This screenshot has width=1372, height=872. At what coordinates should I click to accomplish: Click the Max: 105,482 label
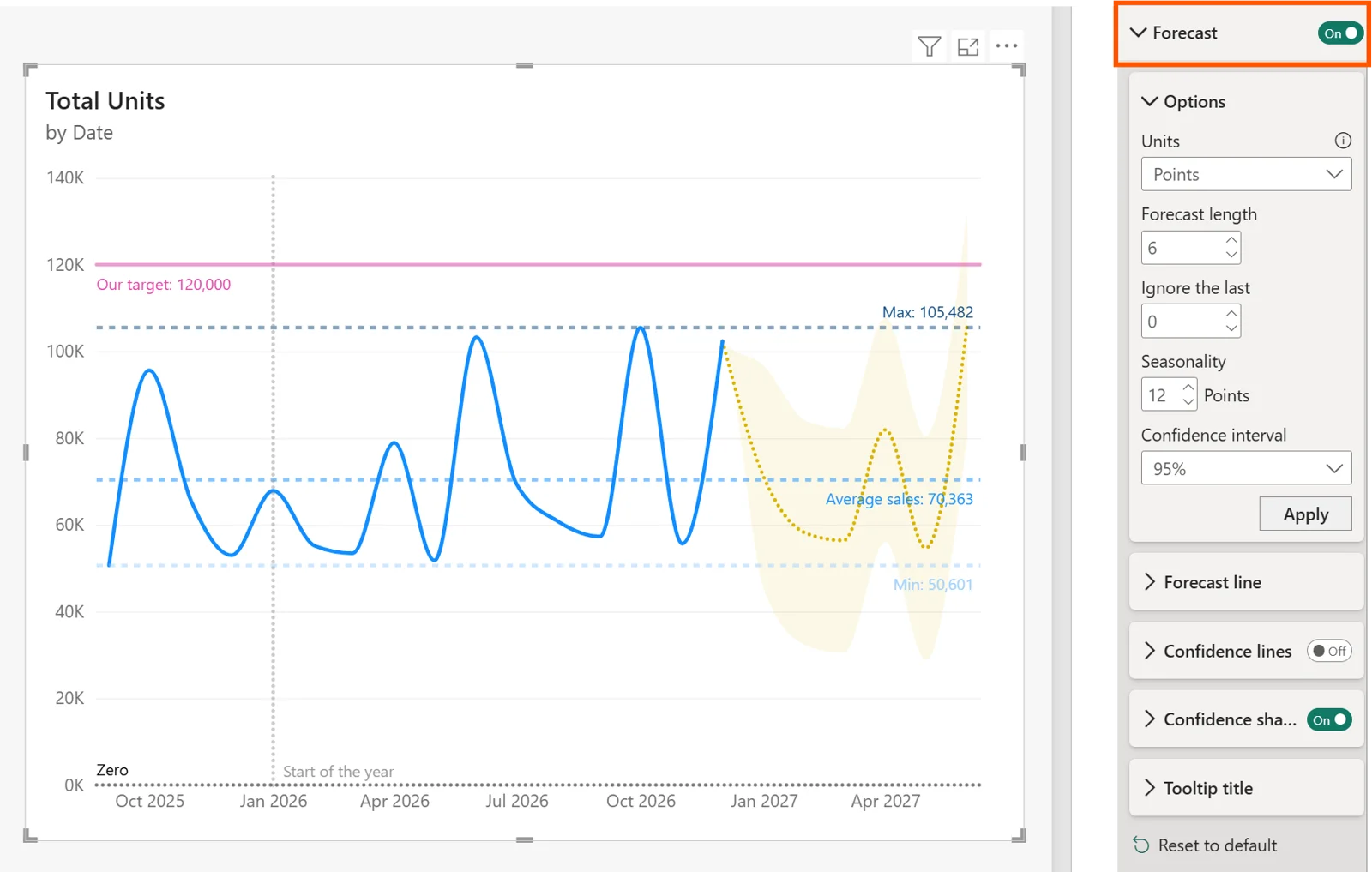[x=928, y=312]
